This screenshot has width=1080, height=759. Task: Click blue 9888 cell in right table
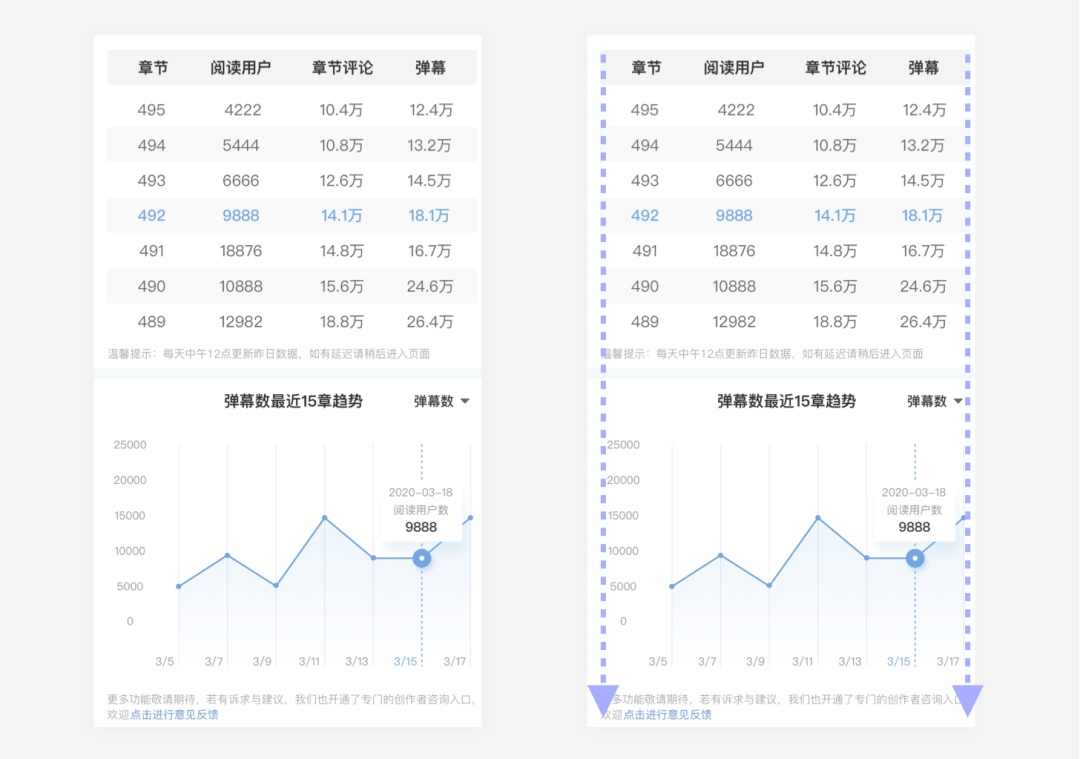734,216
